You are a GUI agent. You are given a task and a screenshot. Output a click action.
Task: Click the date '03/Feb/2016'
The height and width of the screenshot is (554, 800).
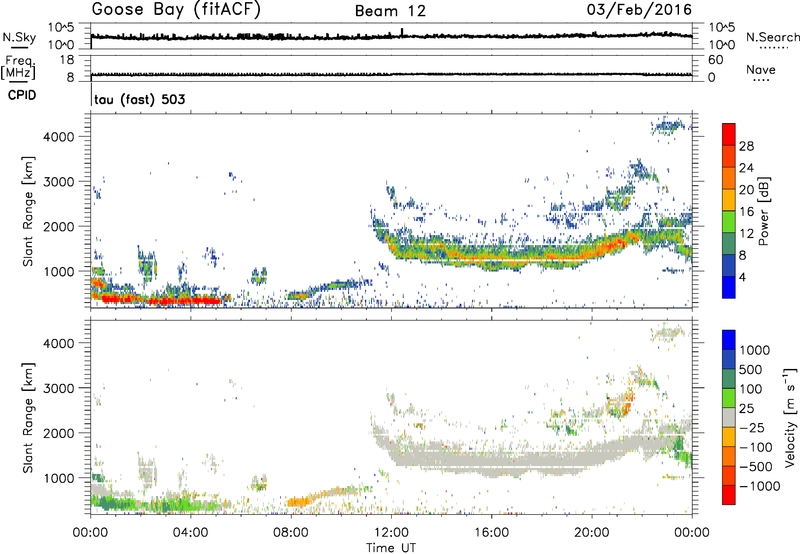[x=639, y=9]
